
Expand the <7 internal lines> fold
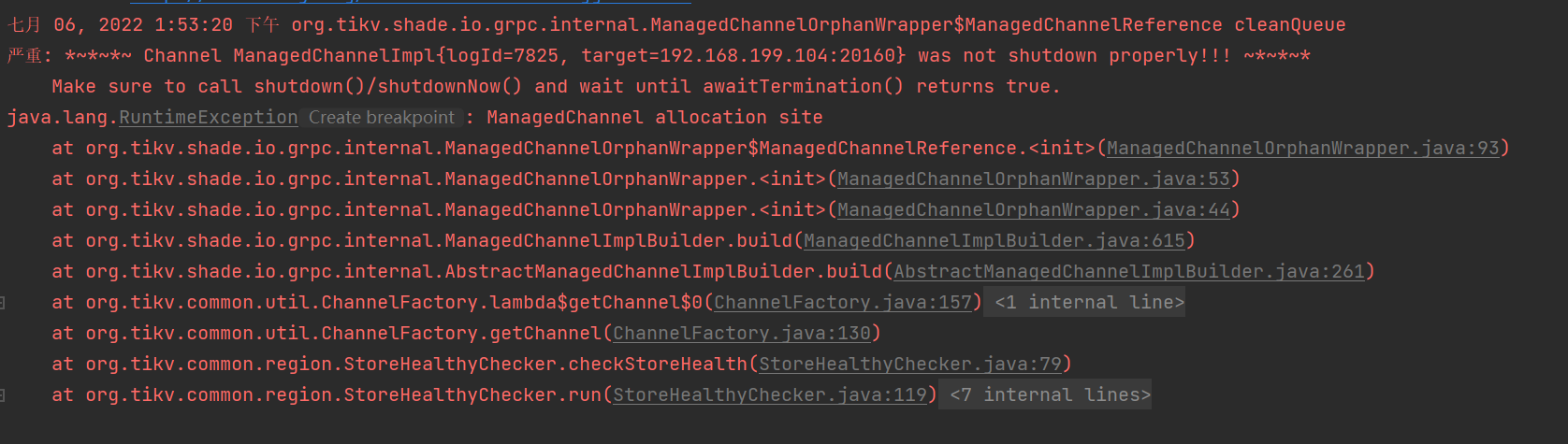(1050, 395)
